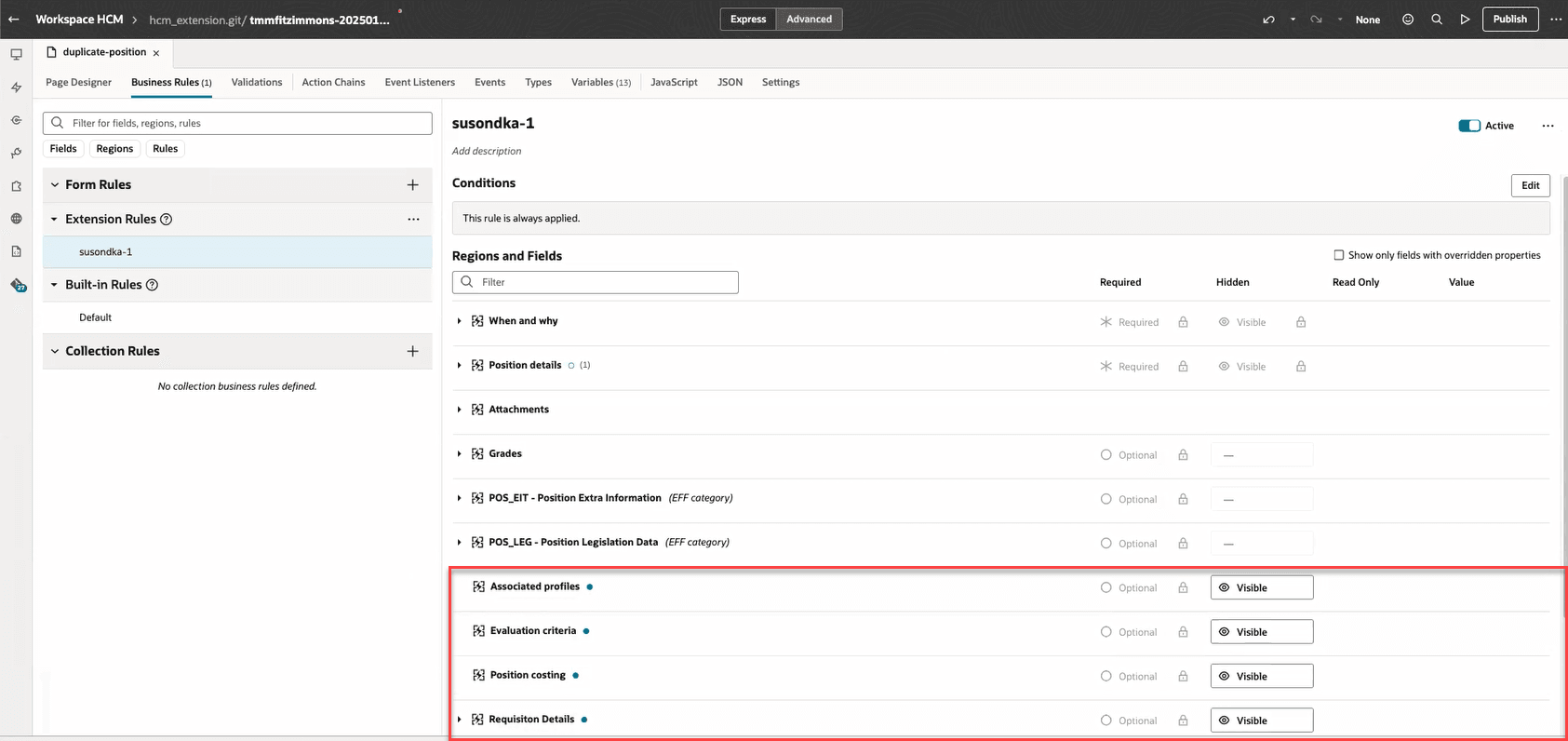Expand POS_LEG Position Legislation Data region

pyautogui.click(x=460, y=543)
